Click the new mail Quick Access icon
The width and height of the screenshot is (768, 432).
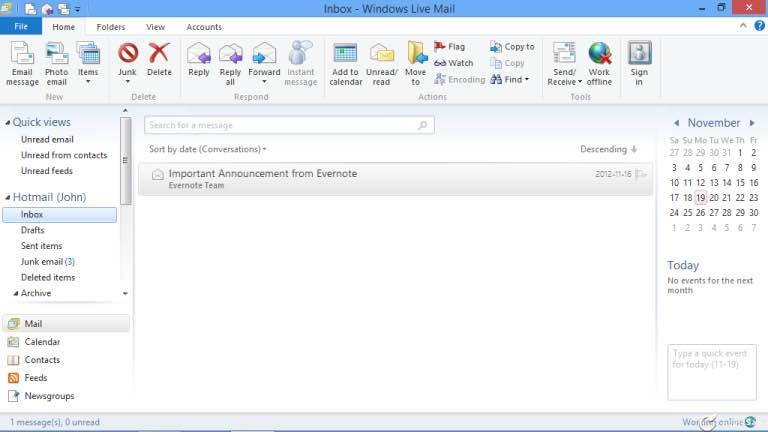click(30, 9)
